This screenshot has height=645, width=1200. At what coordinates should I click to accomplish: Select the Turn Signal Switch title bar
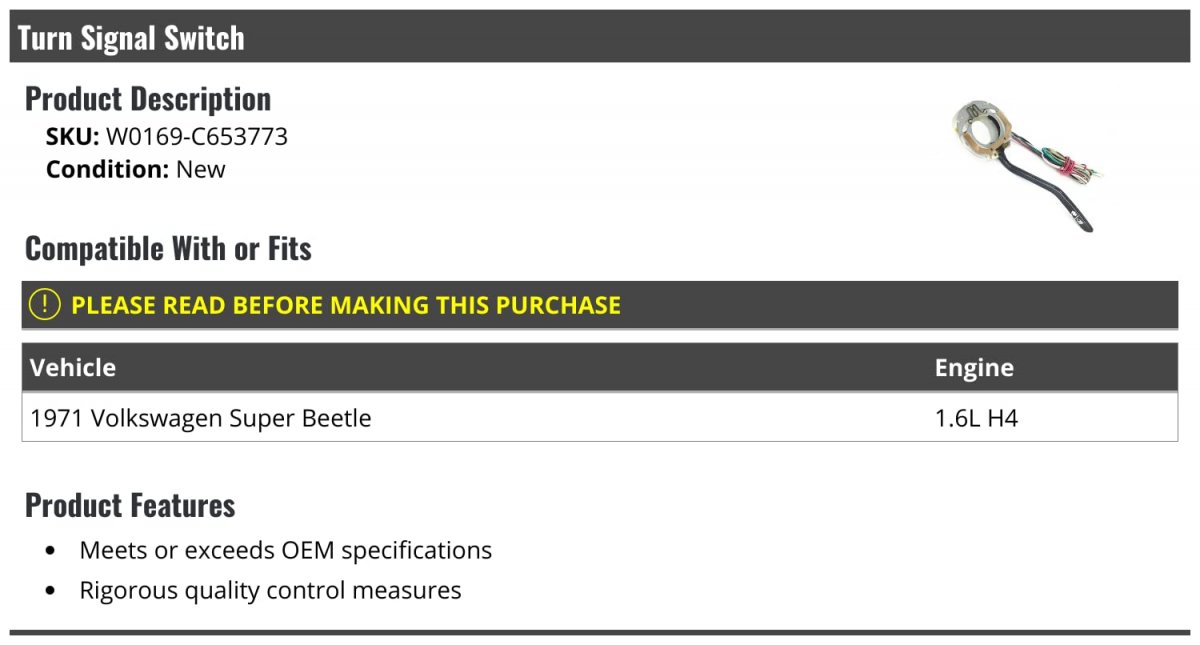tap(600, 37)
